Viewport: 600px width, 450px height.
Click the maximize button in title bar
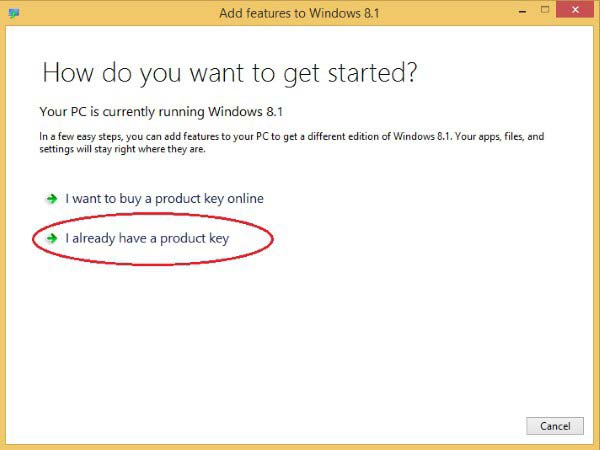click(x=545, y=10)
